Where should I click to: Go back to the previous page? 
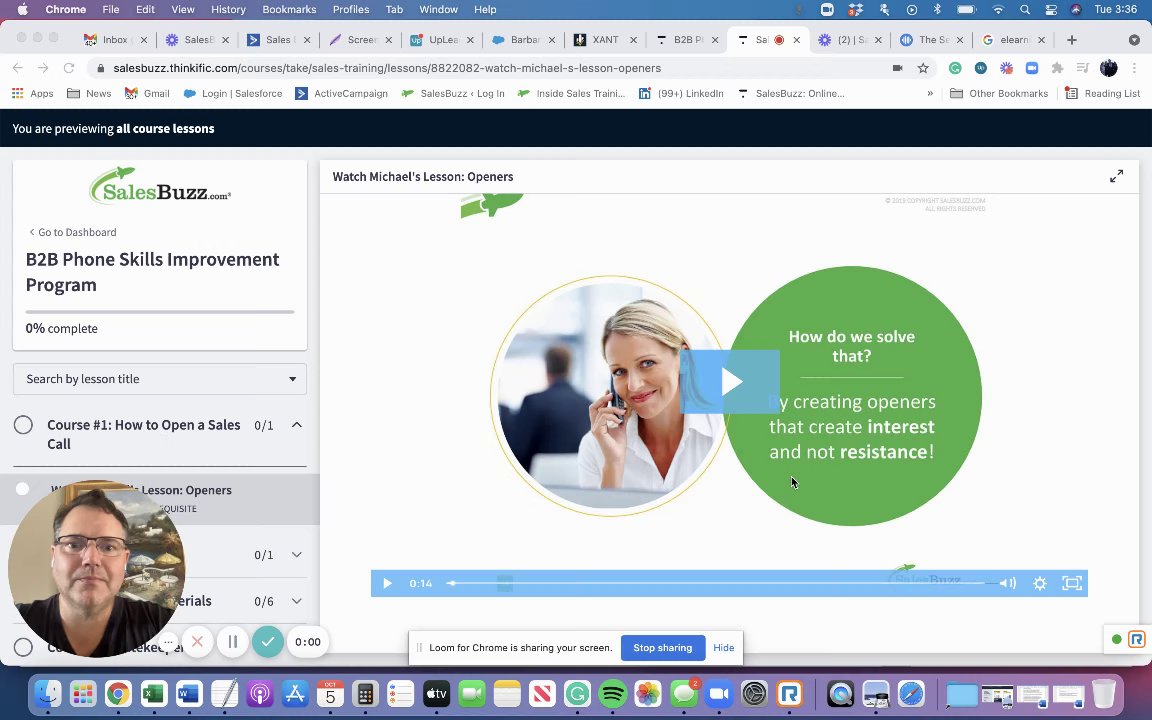point(18,68)
